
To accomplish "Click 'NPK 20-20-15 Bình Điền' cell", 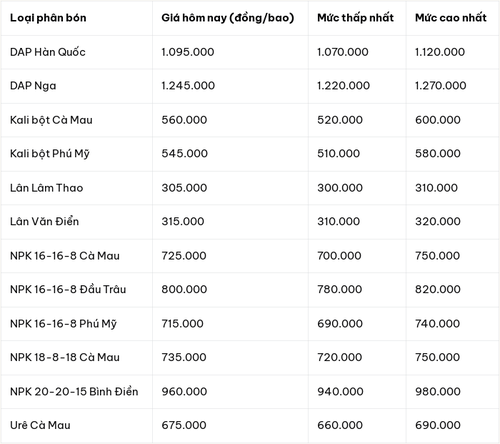I will coord(74,391).
